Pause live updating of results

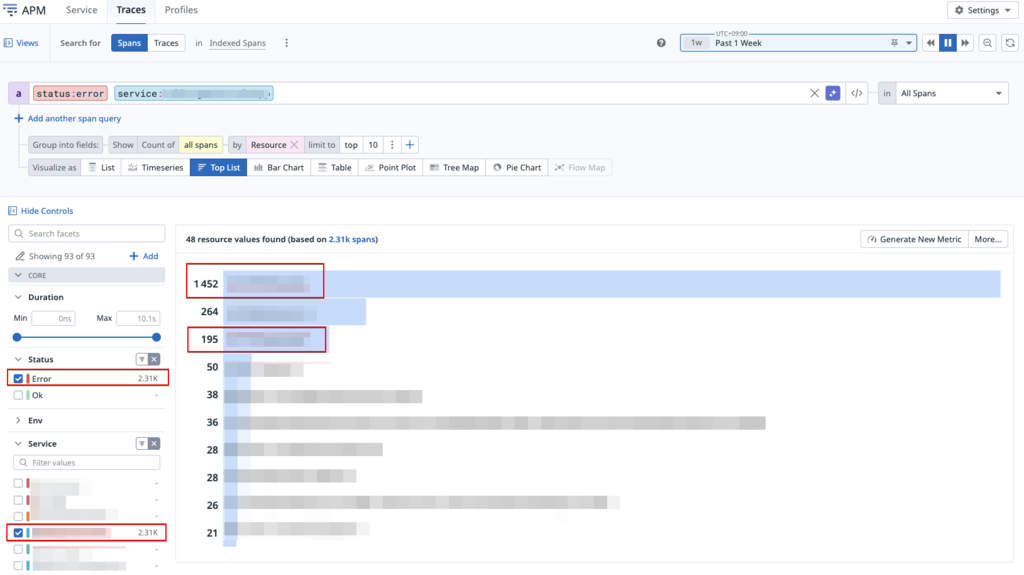(948, 43)
